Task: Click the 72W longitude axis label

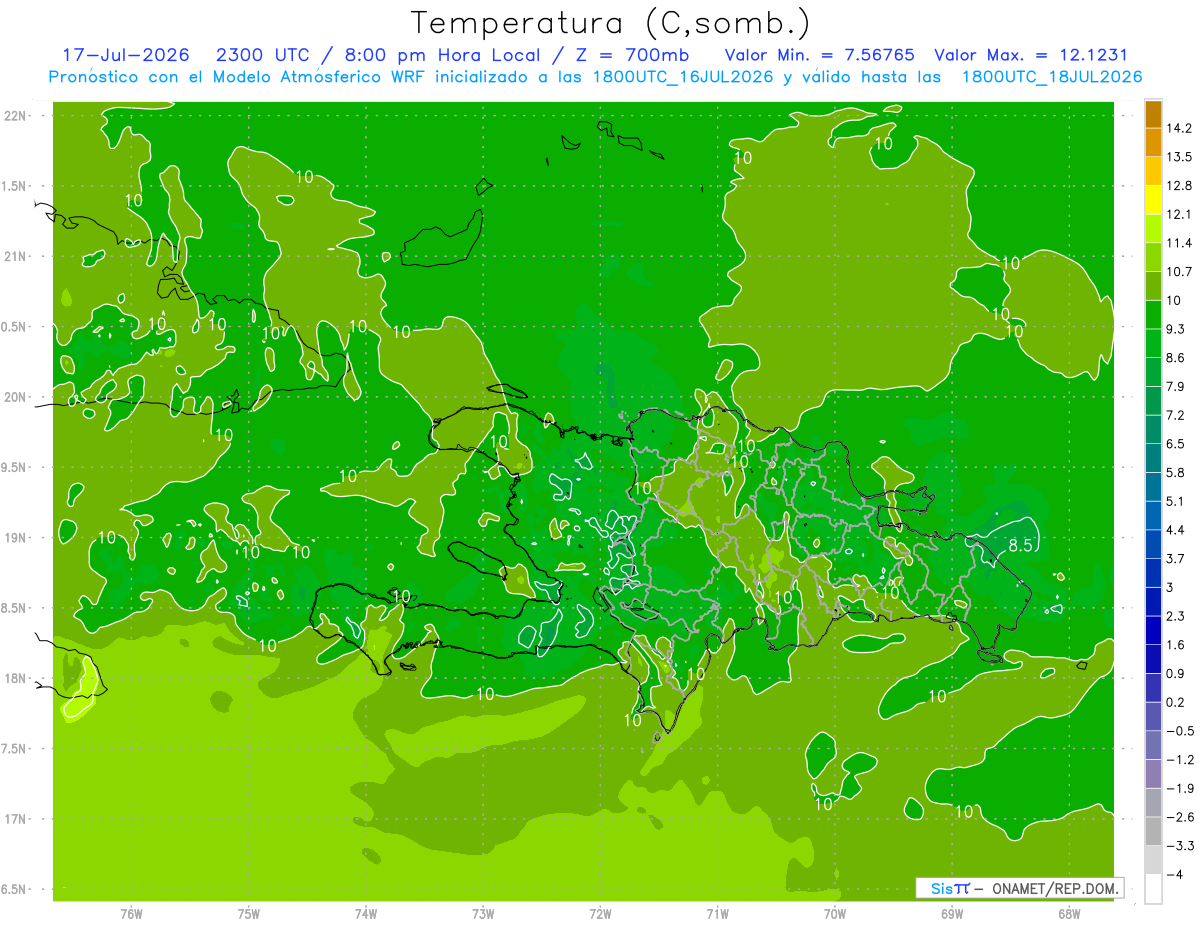Action: [600, 913]
